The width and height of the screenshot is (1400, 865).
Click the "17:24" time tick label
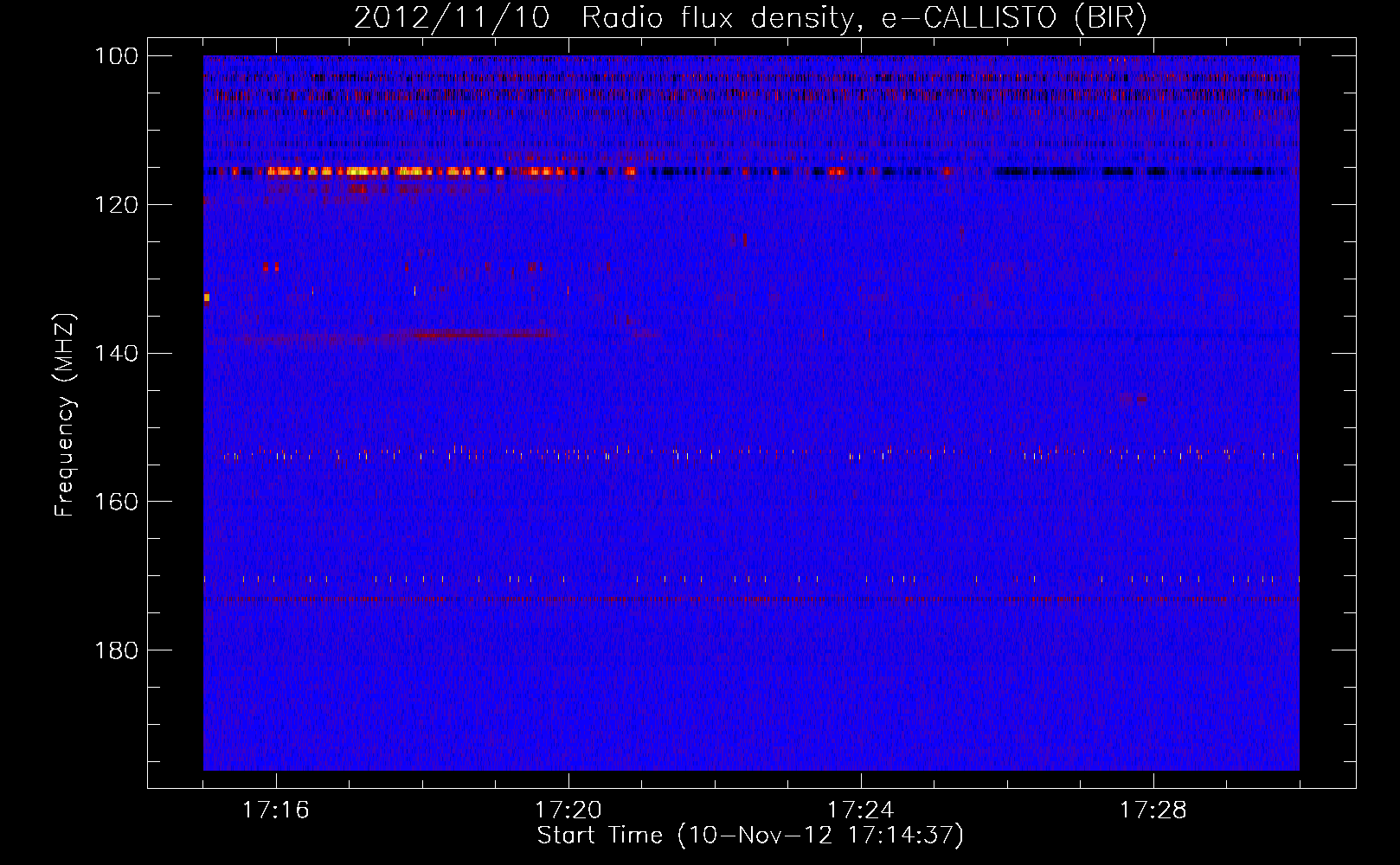pos(861,811)
